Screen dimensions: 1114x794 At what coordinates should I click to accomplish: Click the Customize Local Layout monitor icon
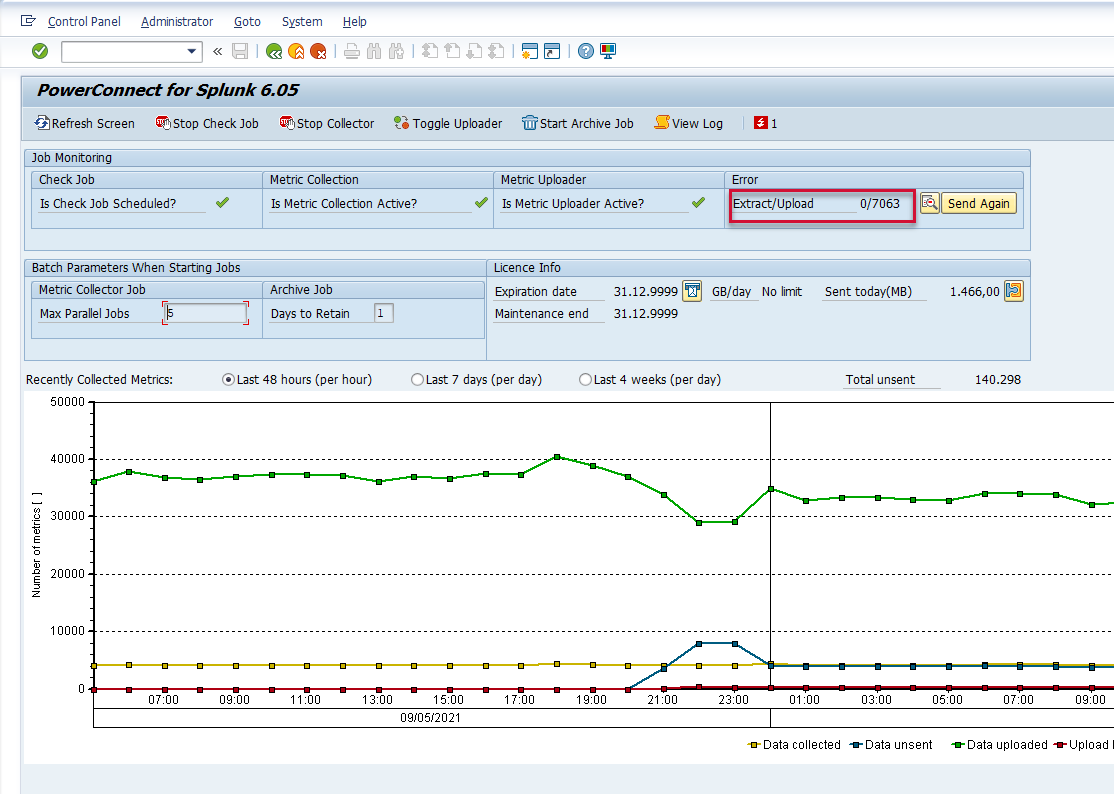click(608, 51)
